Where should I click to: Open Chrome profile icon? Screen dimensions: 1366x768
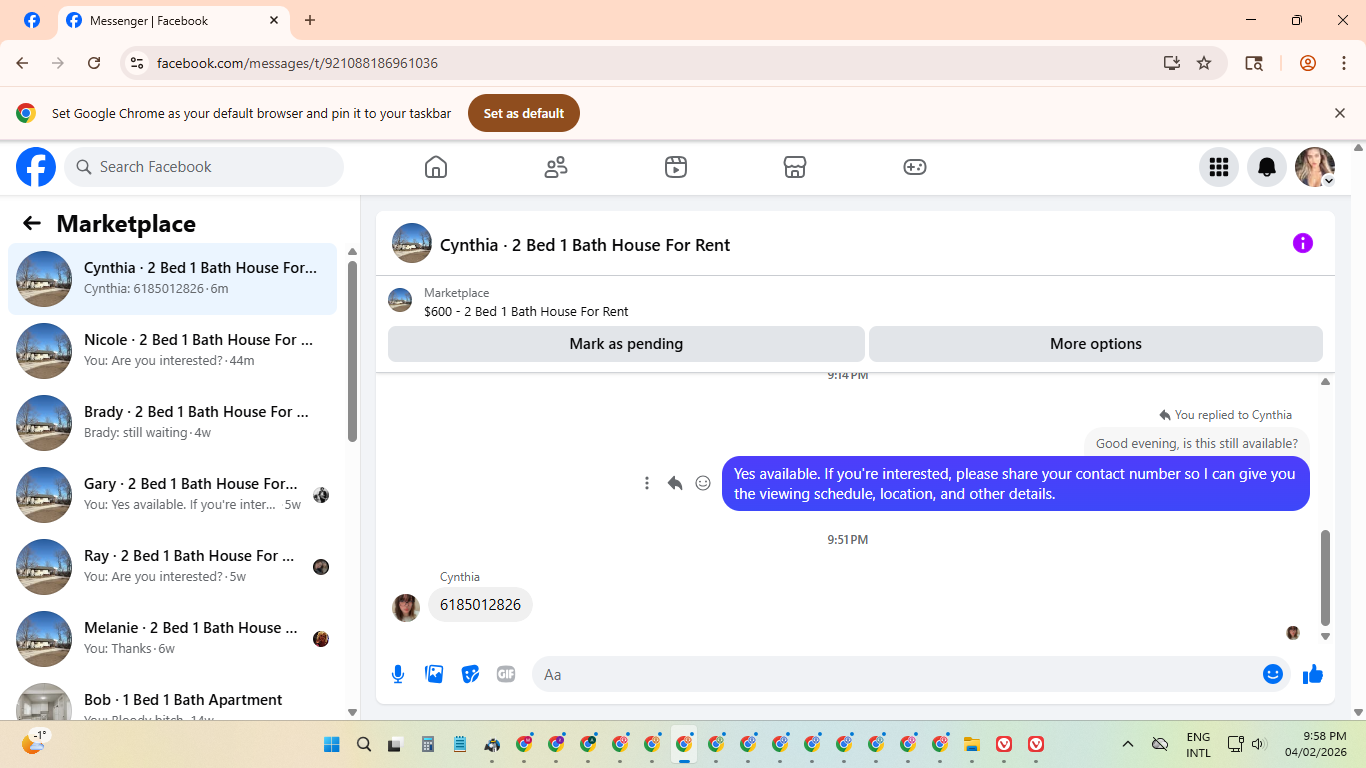coord(1308,63)
